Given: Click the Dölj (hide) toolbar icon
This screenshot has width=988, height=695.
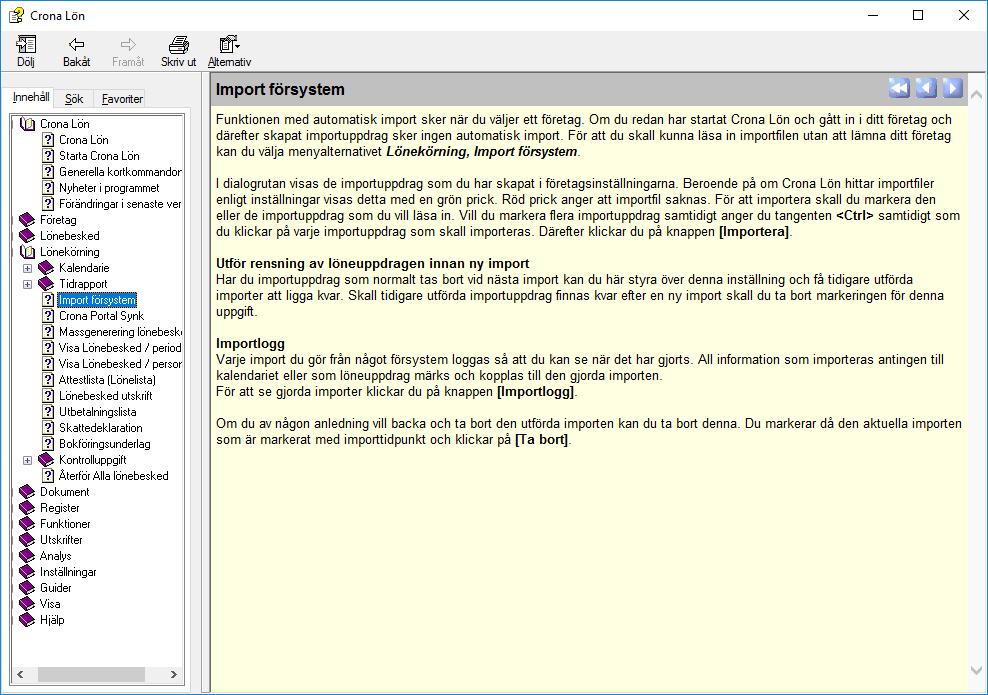Looking at the screenshot, I should click(x=26, y=51).
